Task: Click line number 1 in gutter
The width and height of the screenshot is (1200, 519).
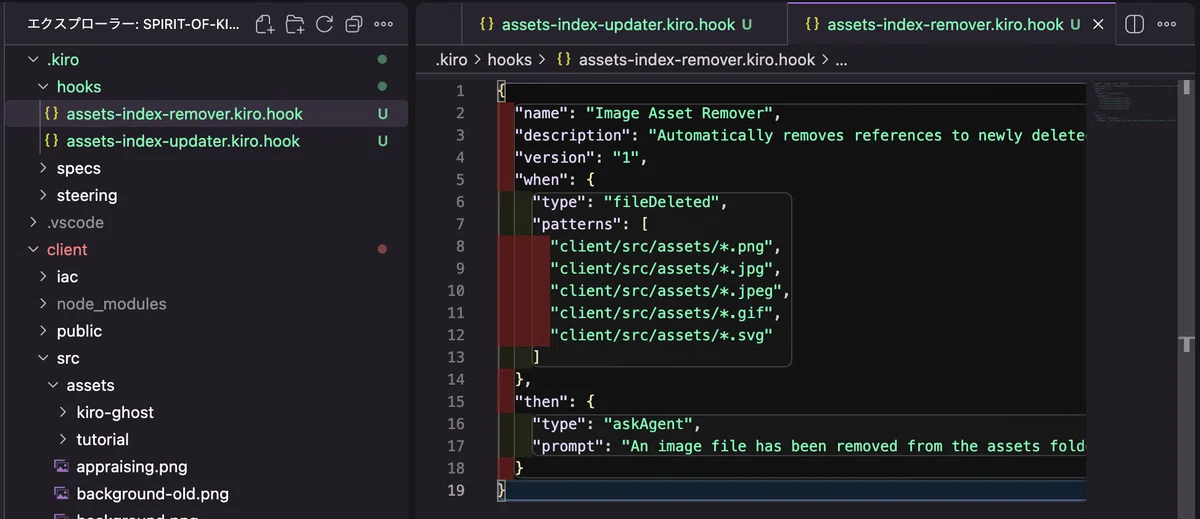Action: (x=460, y=91)
